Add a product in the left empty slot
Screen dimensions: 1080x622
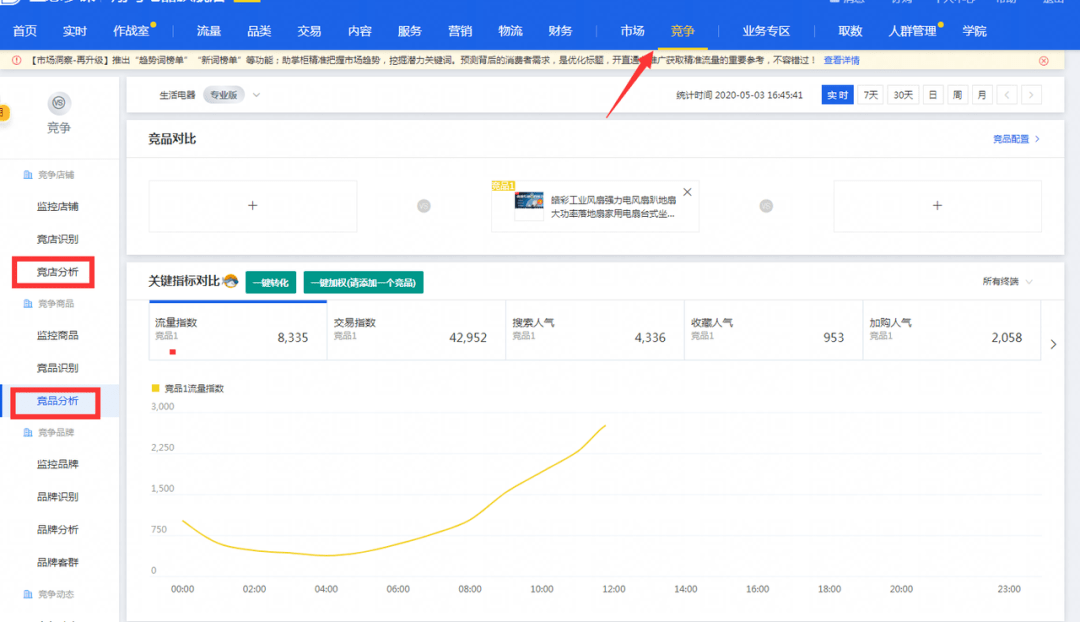[252, 206]
